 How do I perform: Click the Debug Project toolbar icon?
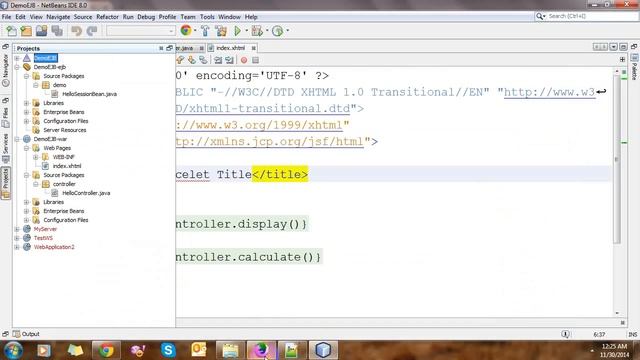pos(257,31)
